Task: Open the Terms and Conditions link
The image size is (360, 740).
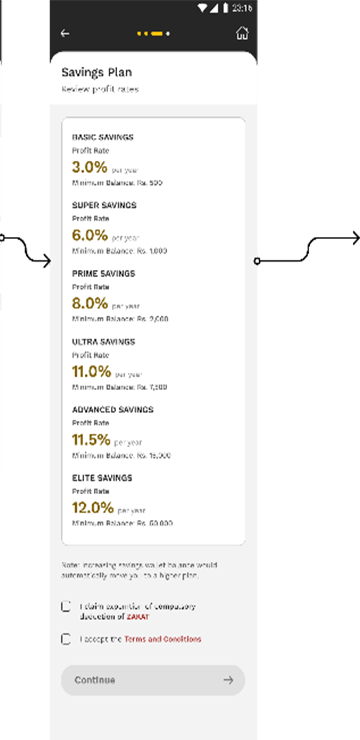Action: 163,639
